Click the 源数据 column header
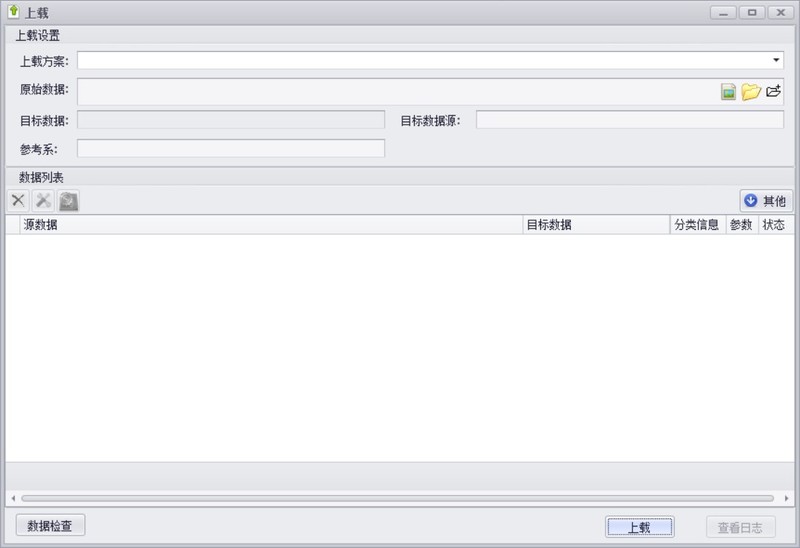Image resolution: width=800 pixels, height=548 pixels. (270, 225)
